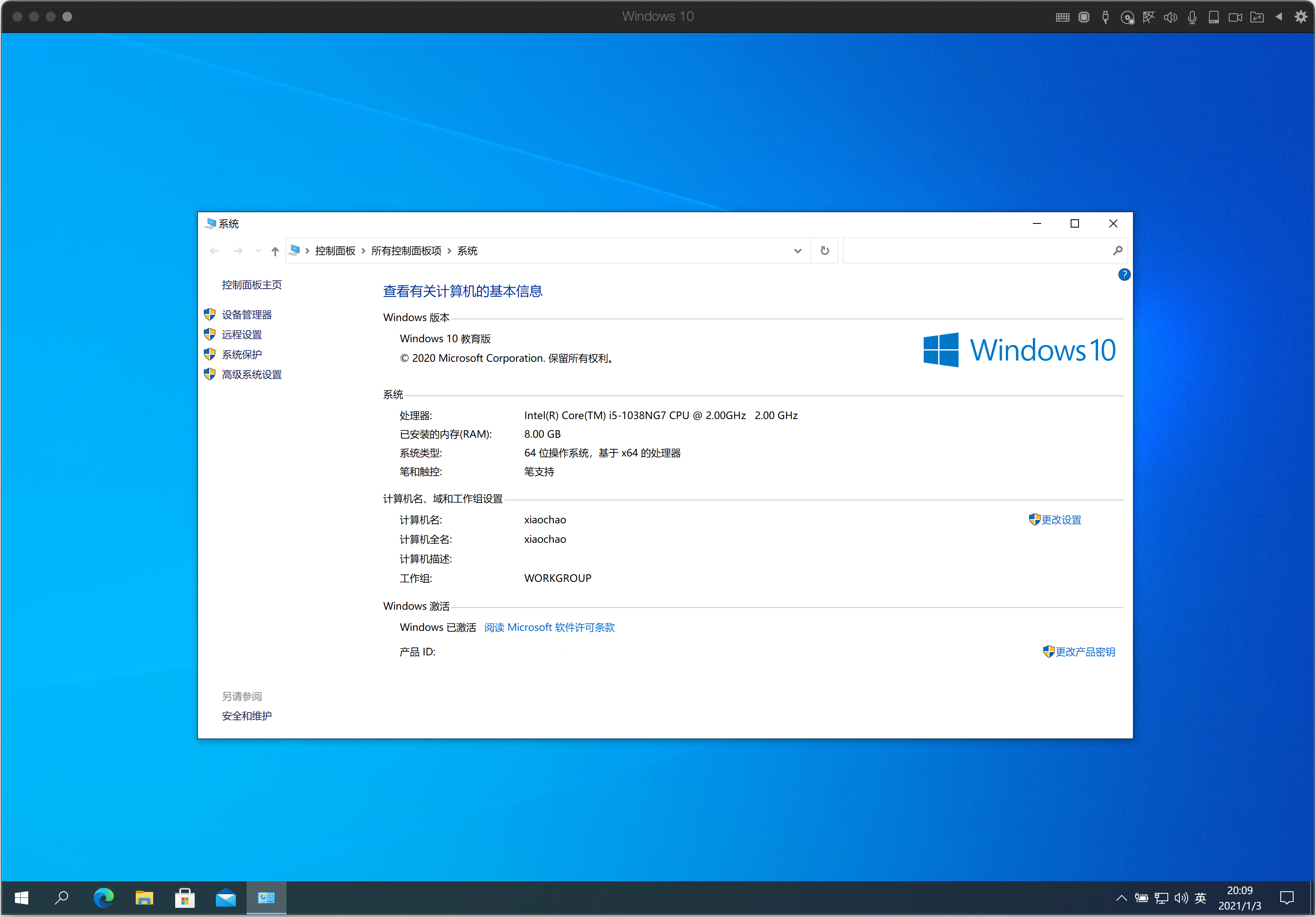Viewport: 1316px width, 917px height.
Task: Select 所有控制面板项 breadcrumb
Action: (406, 250)
